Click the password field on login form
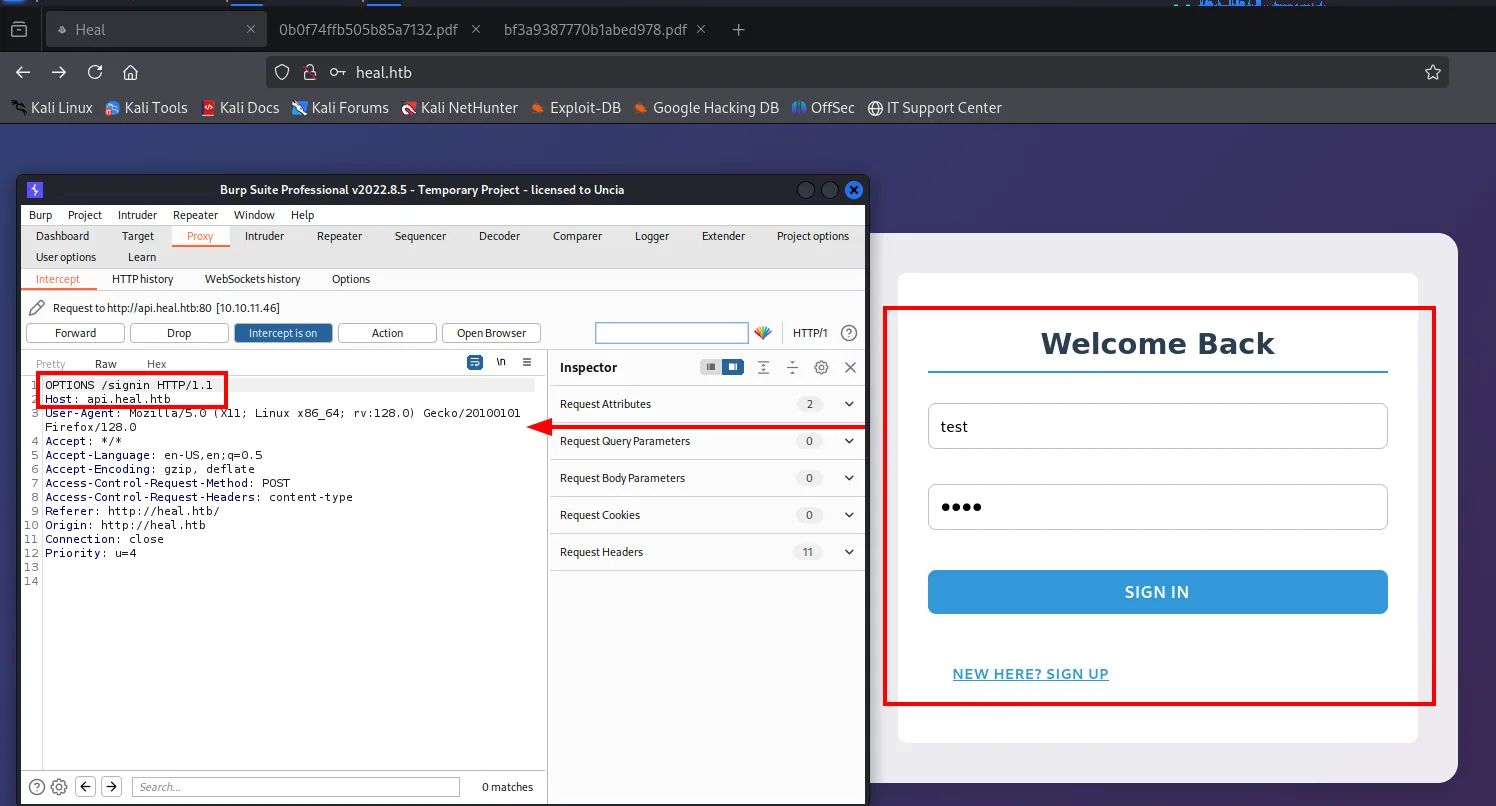 pos(1157,507)
